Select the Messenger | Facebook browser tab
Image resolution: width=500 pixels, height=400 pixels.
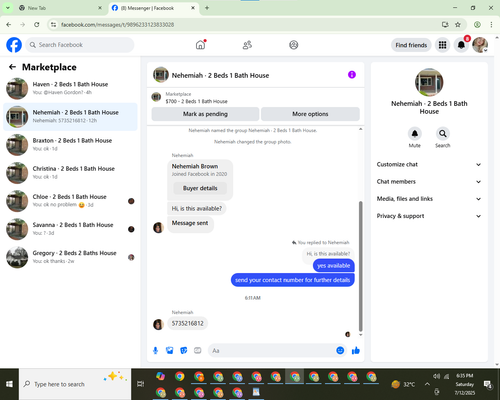coord(153,8)
